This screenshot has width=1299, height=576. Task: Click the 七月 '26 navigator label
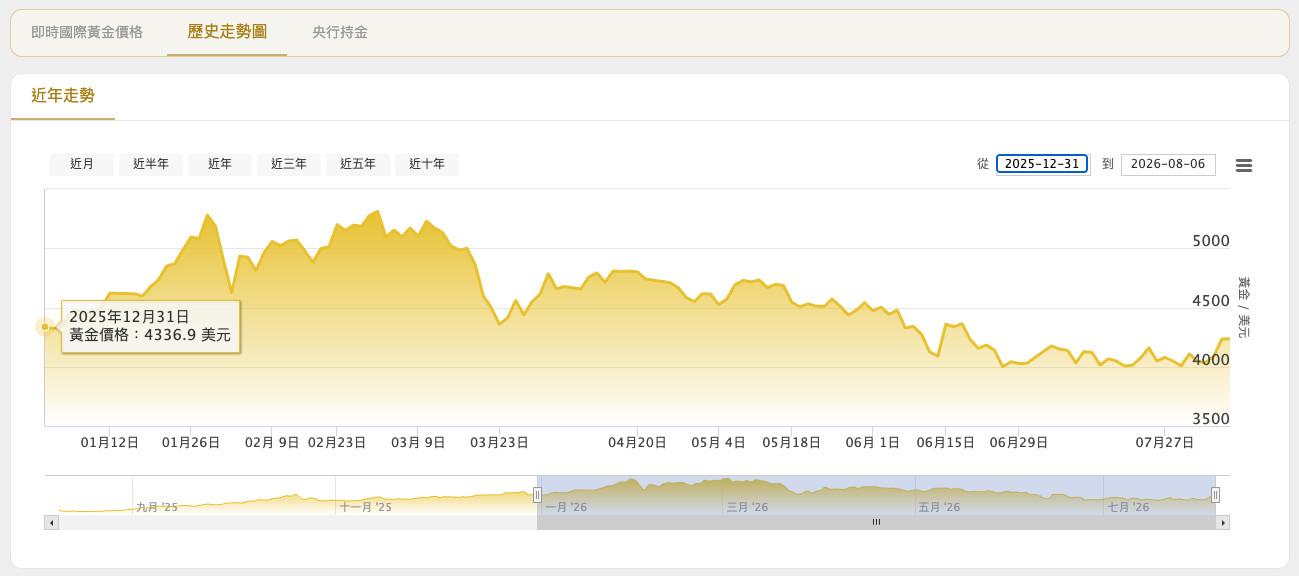pyautogui.click(x=1128, y=507)
